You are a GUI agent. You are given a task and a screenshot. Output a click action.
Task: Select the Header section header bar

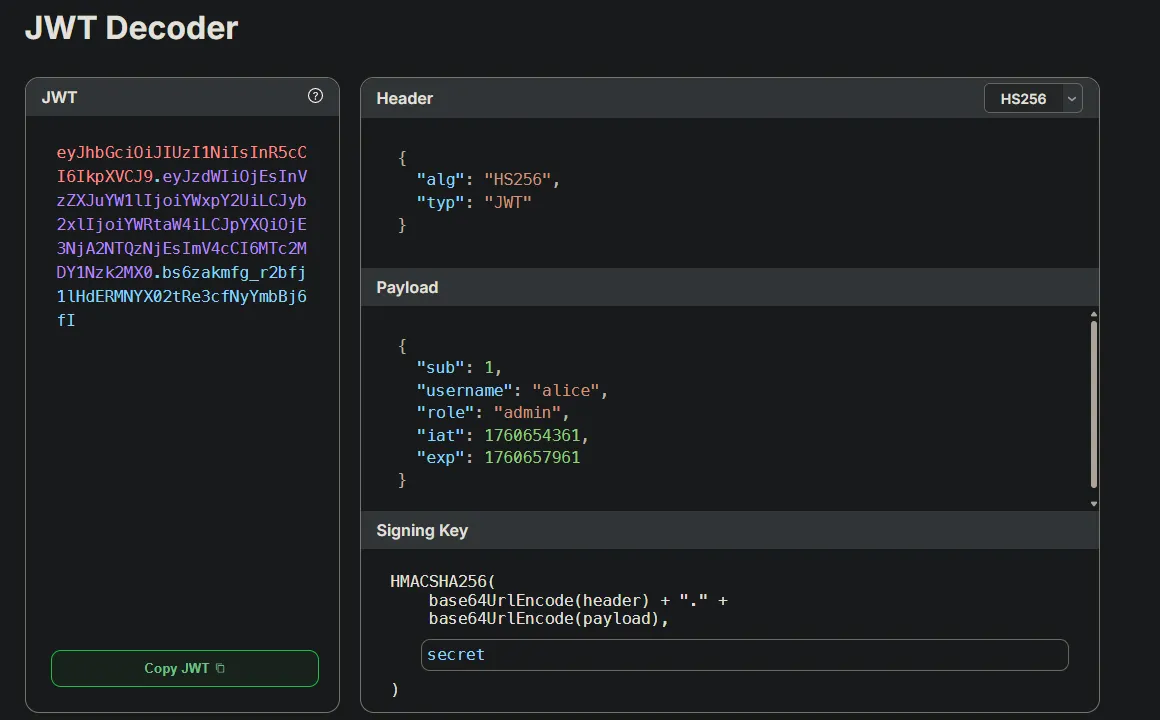pos(404,98)
